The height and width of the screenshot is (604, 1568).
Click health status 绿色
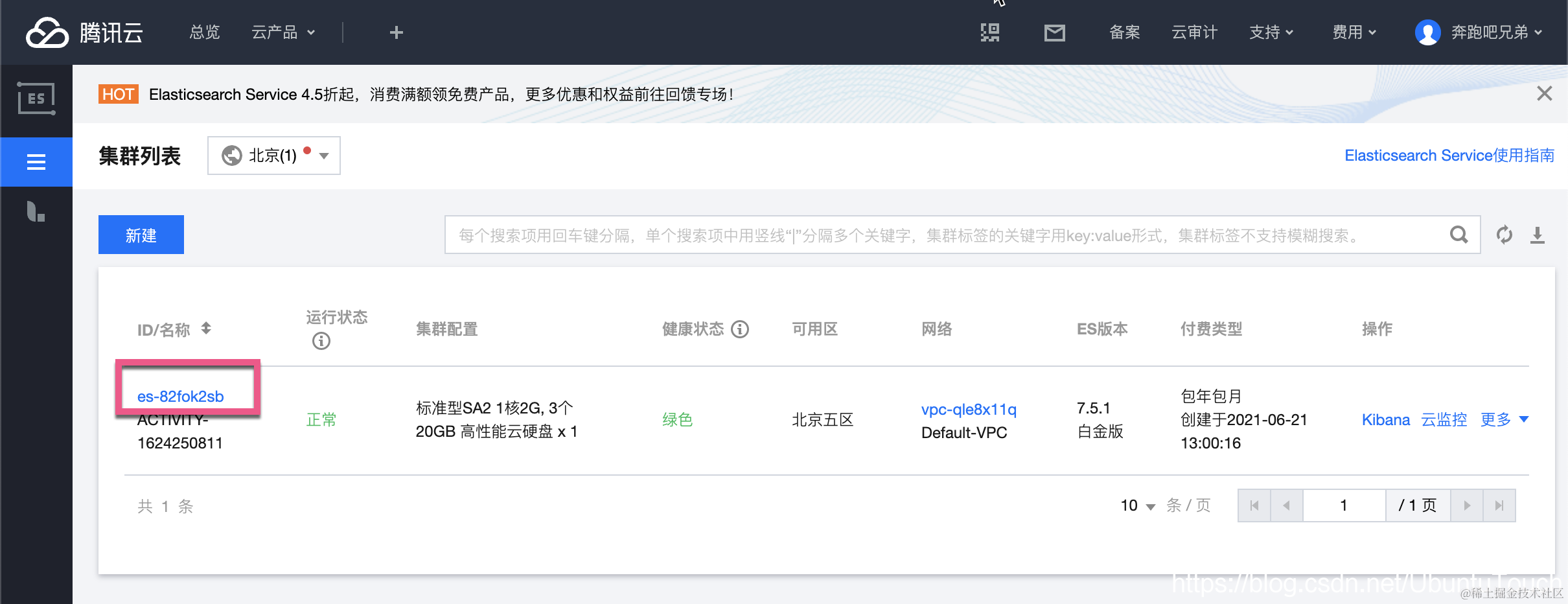tap(678, 419)
